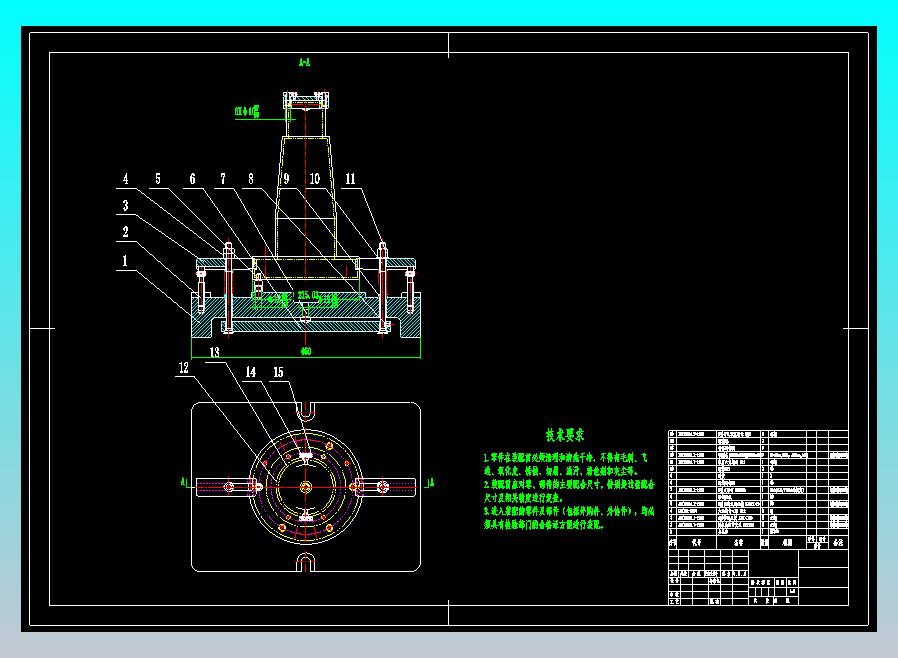Select part balloon number 11
The height and width of the screenshot is (658, 898).
pos(350,179)
